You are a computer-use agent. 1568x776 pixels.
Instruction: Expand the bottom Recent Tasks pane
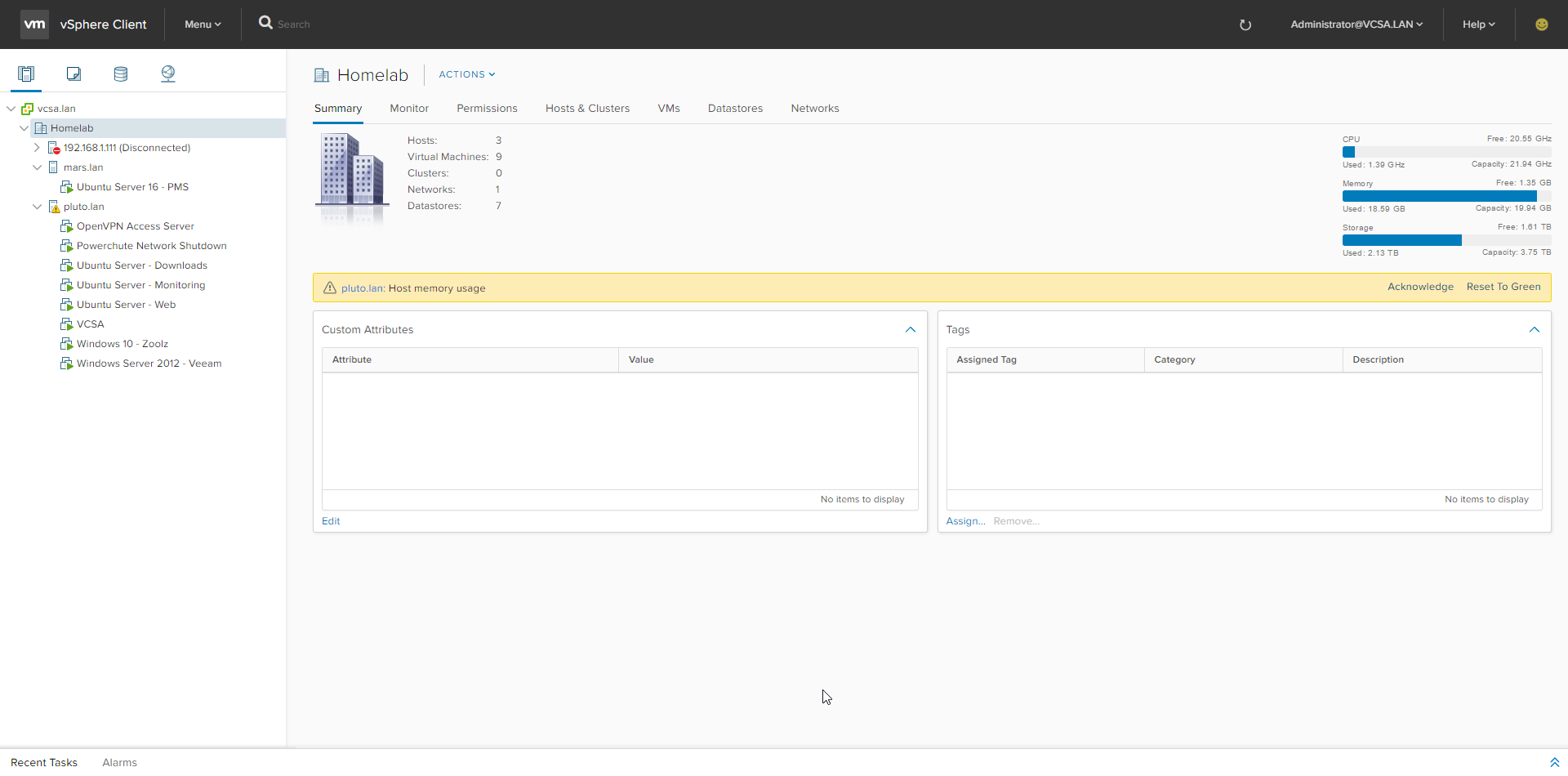click(1554, 762)
